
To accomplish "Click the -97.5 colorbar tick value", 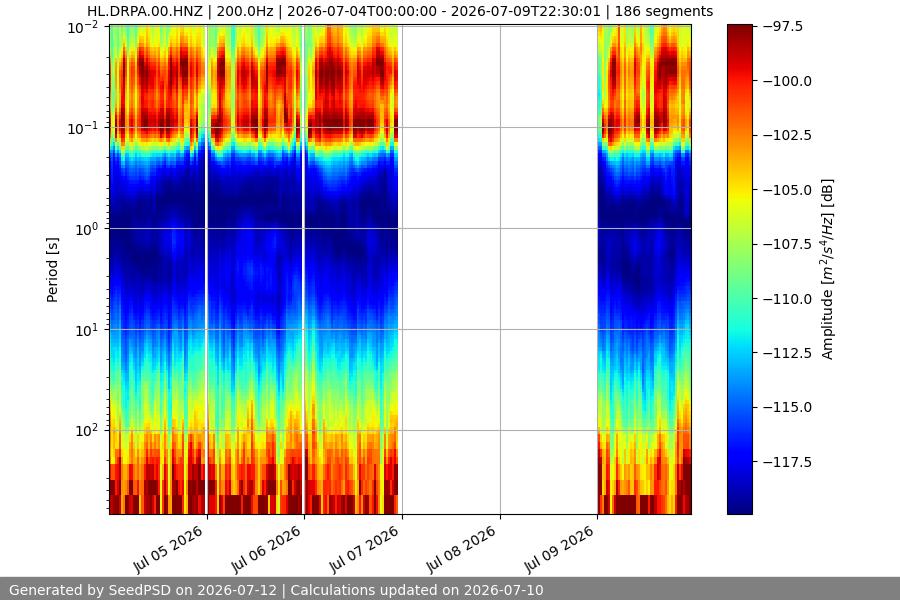I will [783, 26].
